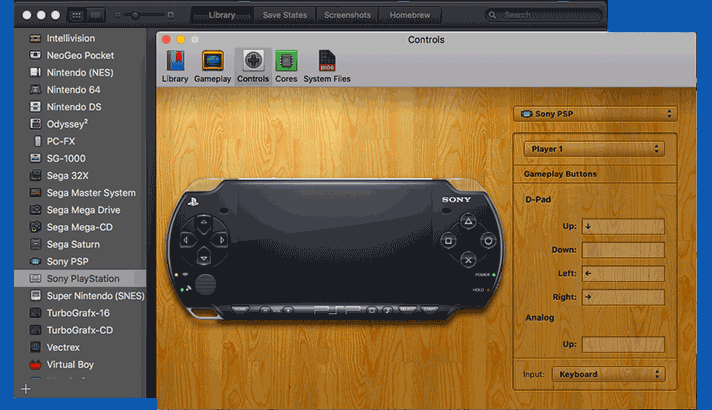Open the Cores preferences icon
This screenshot has height=410, width=712.
(x=286, y=61)
